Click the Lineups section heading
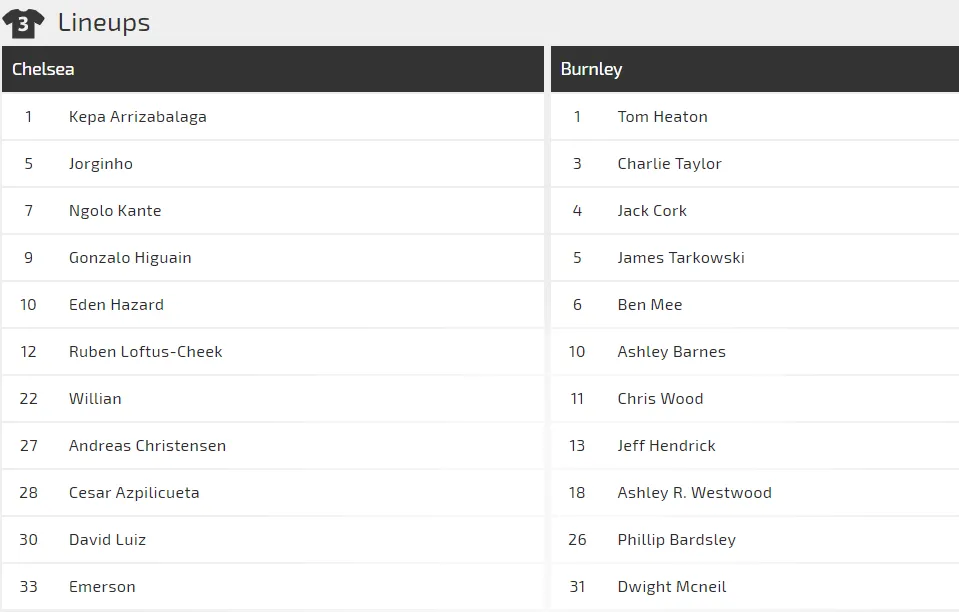Viewport: 959px width, 612px height. coord(104,22)
